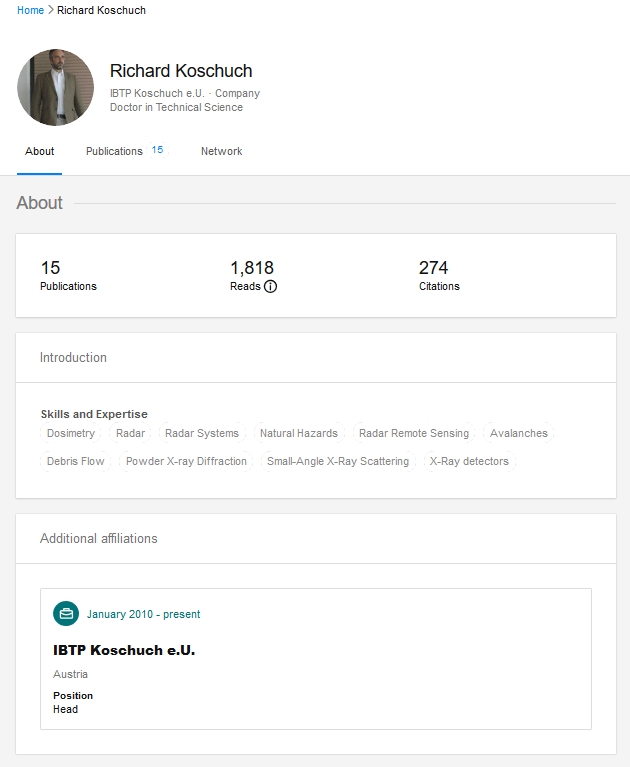Click the breadcrumb chevron after Home
The image size is (630, 767).
51,10
